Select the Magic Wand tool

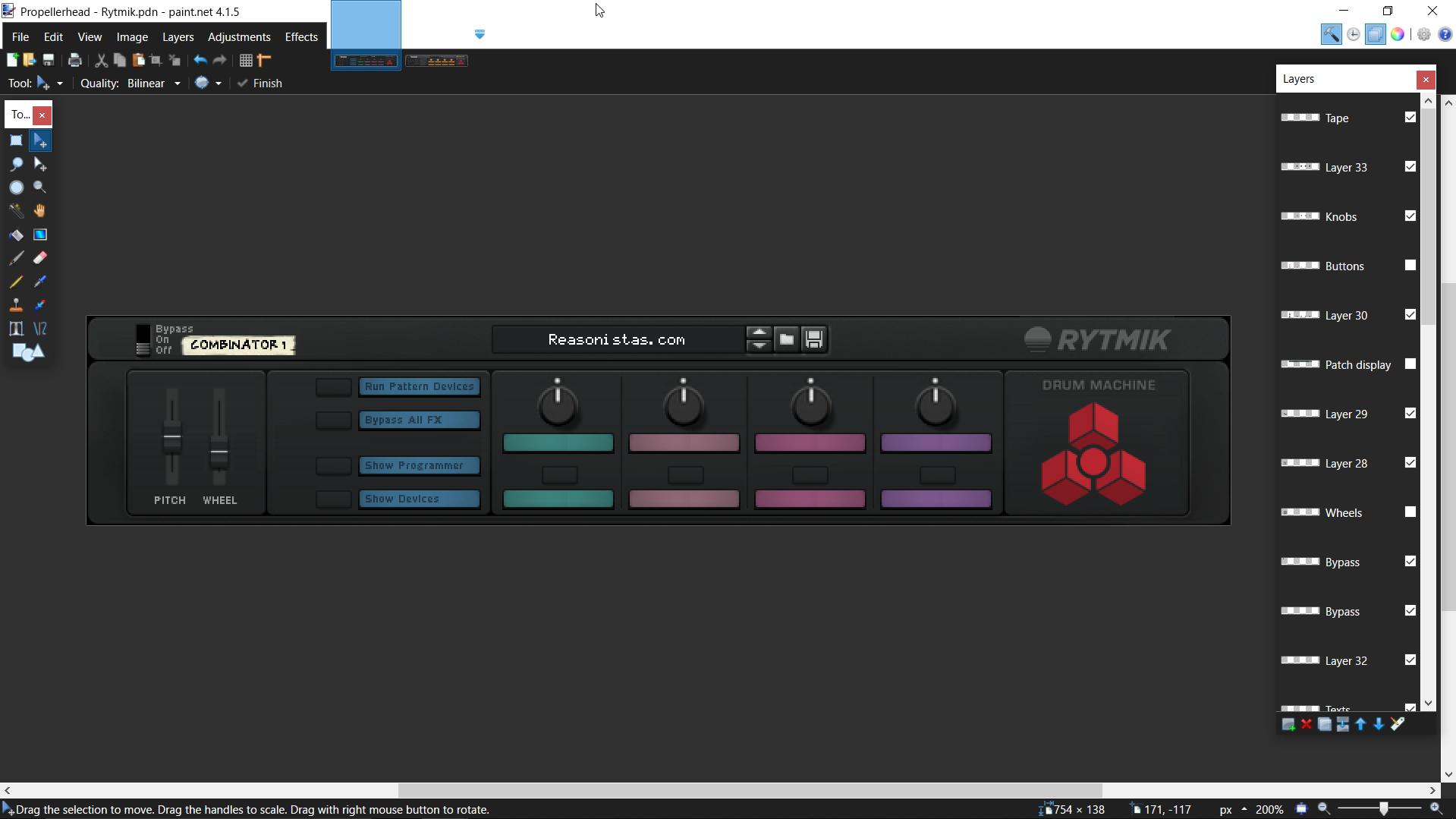pos(16,211)
